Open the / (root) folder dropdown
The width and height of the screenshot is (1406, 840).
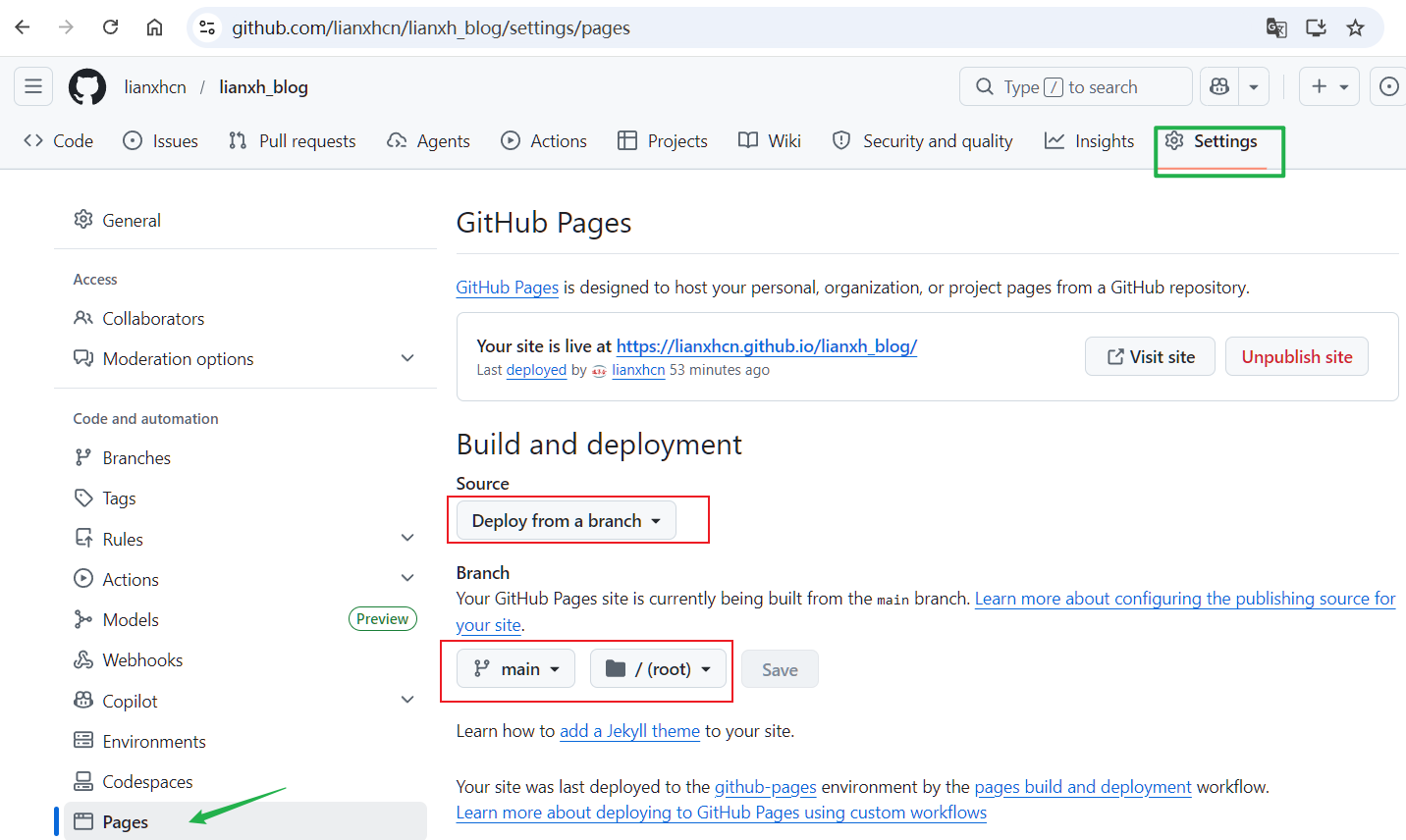pos(658,669)
